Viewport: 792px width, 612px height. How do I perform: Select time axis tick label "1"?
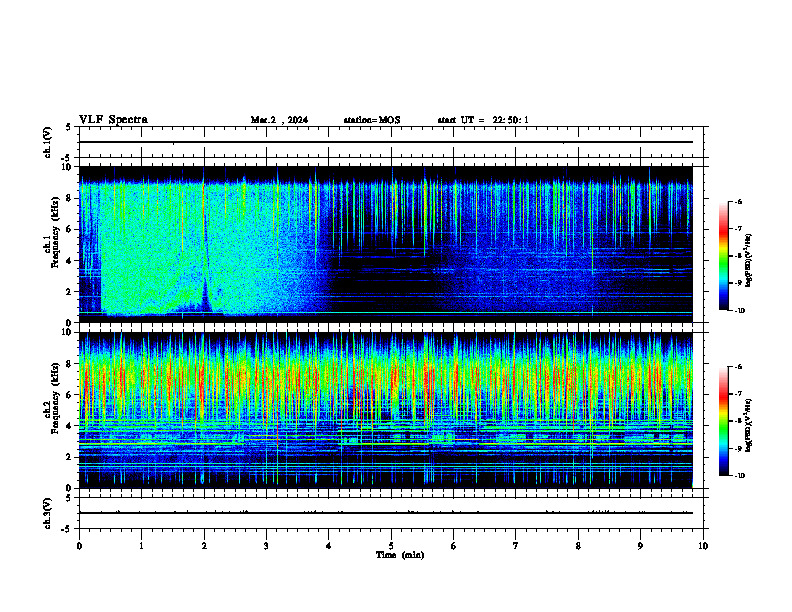point(141,546)
